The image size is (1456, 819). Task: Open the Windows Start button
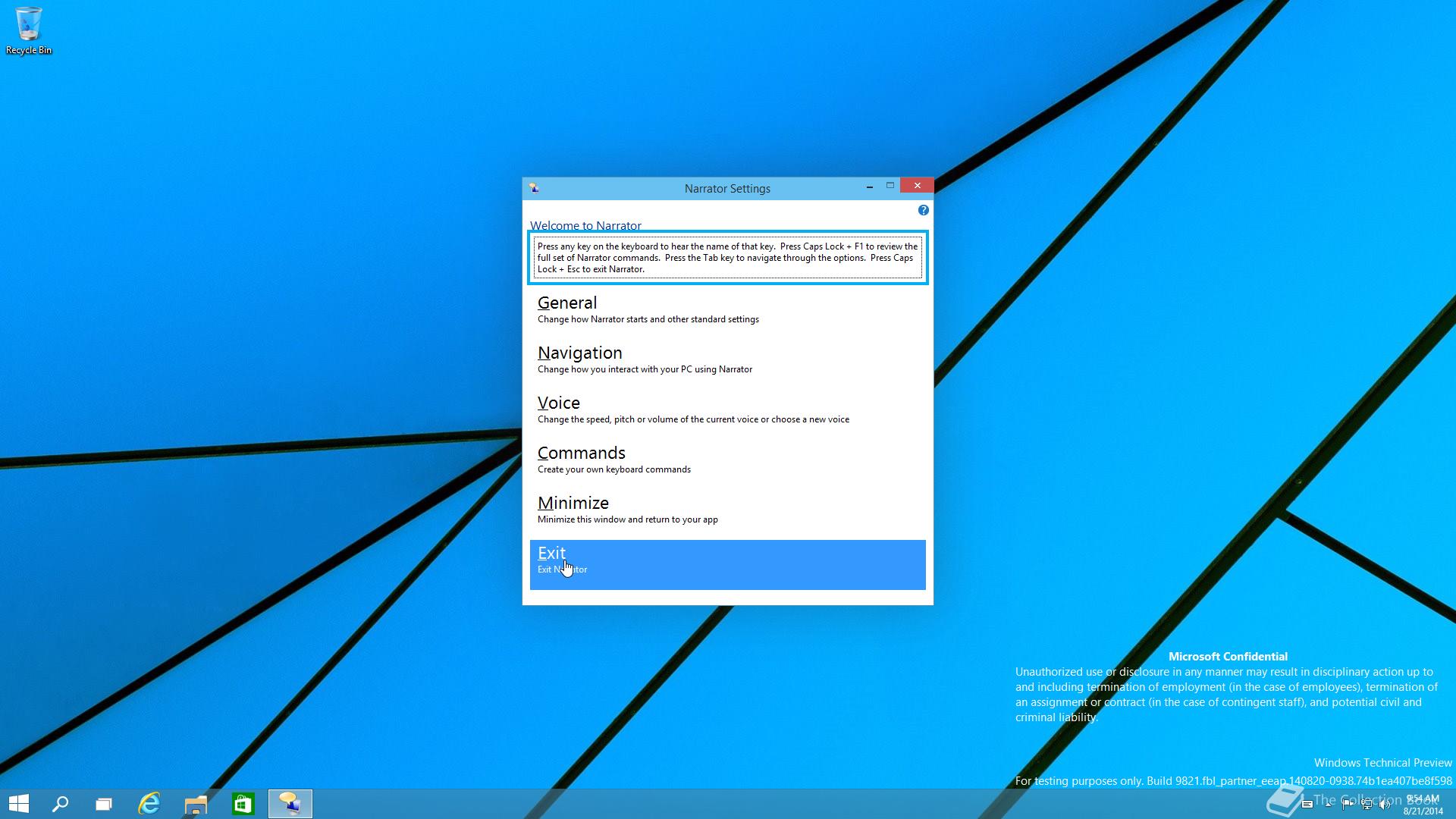19,804
